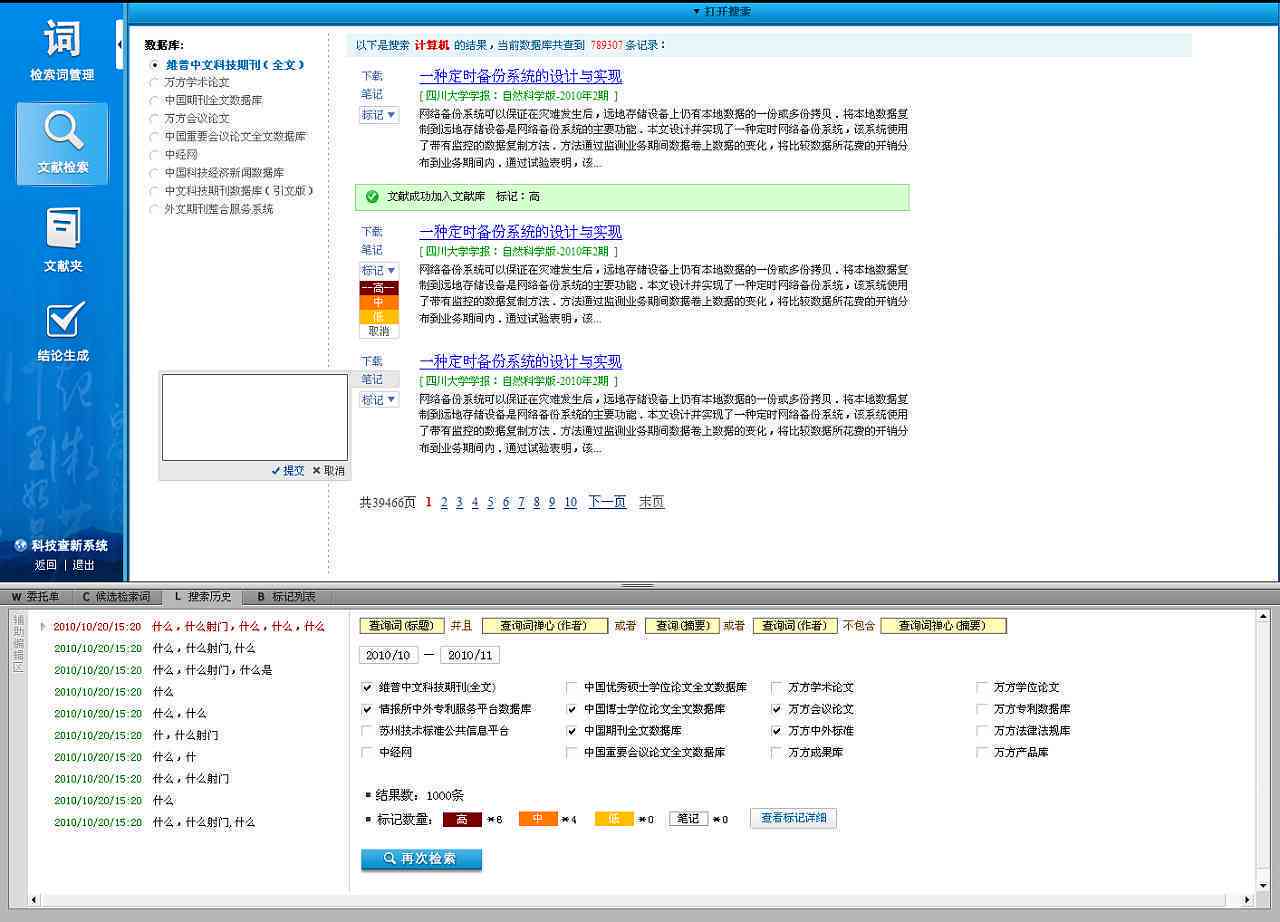Expand the 打开搜索 top bar

click(x=722, y=11)
